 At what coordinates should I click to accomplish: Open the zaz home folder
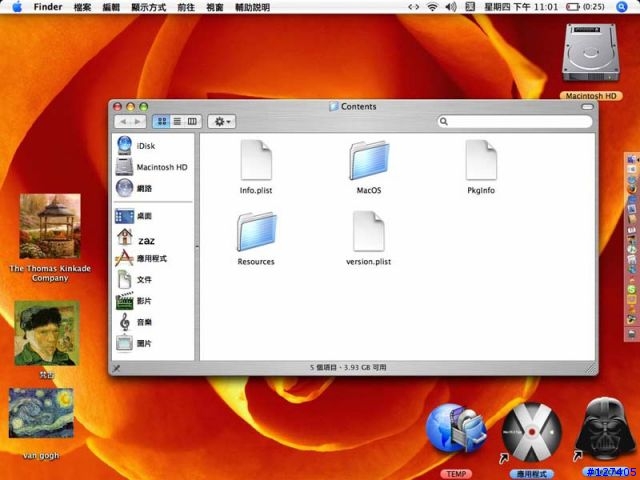pyautogui.click(x=136, y=240)
